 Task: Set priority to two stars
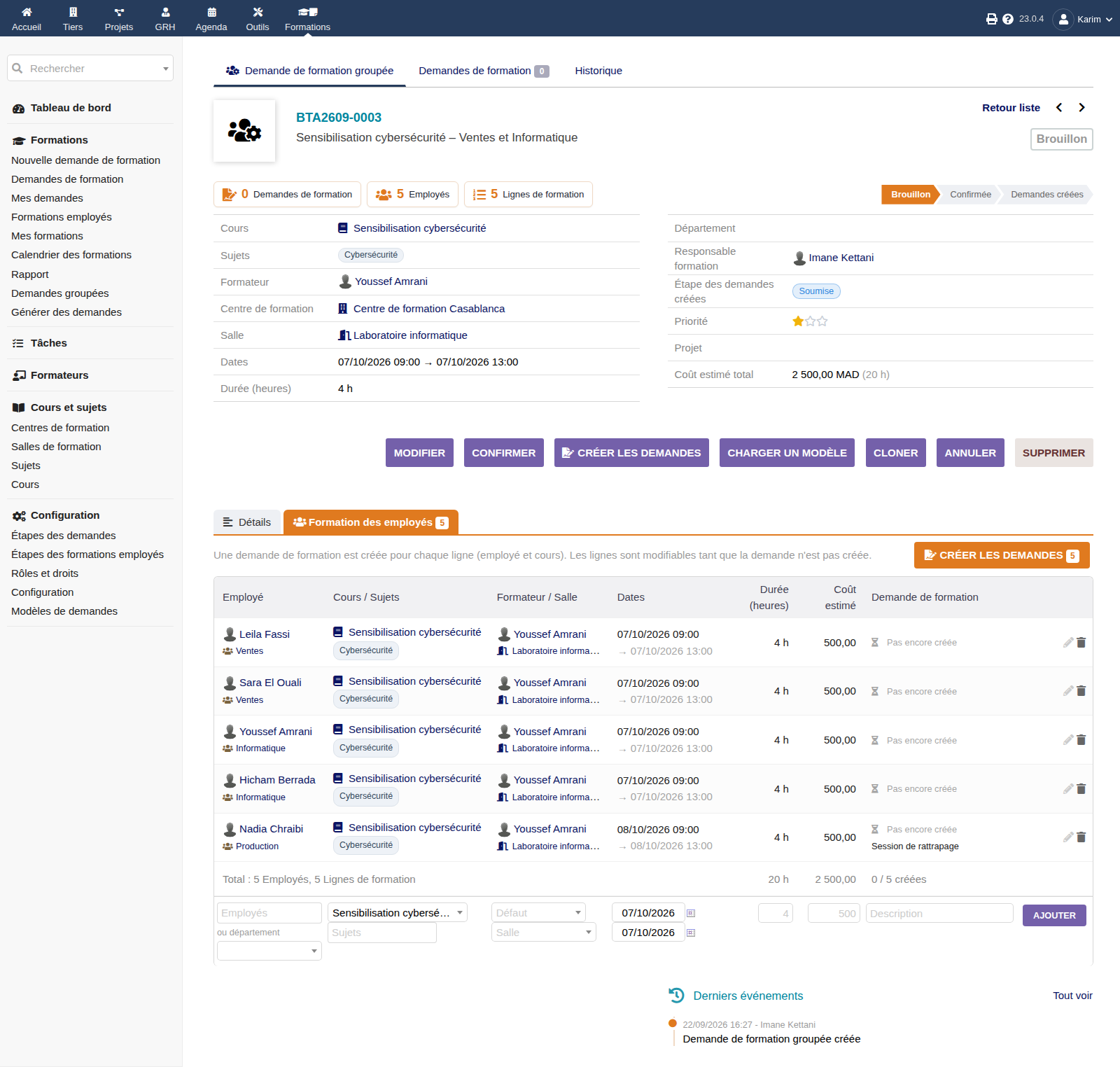pos(811,321)
